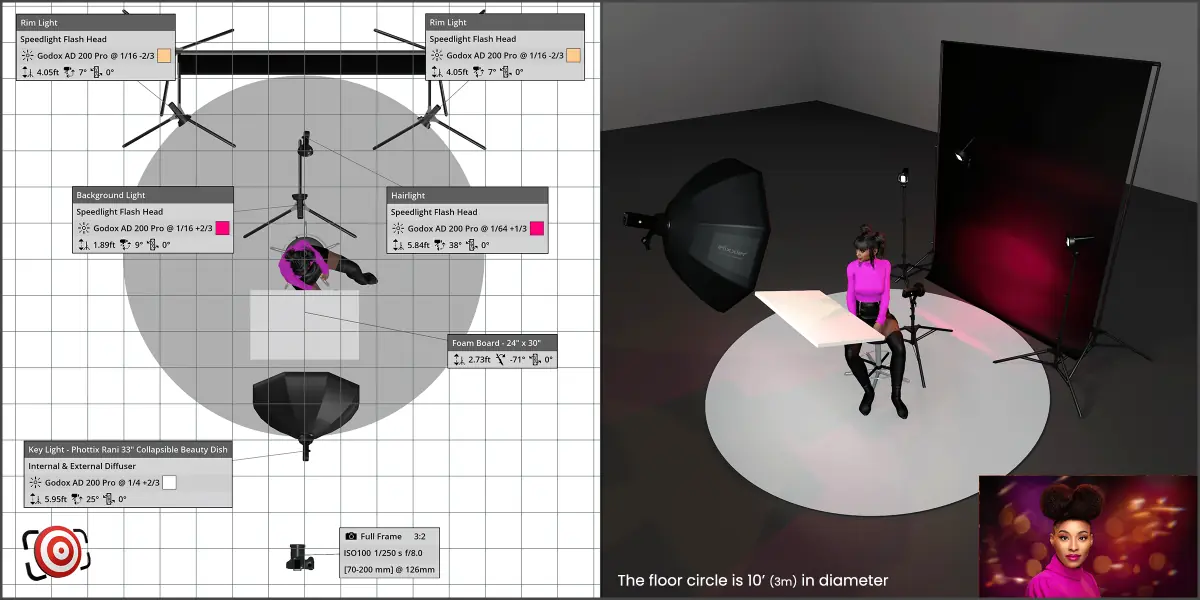Click the magenta swatch in Hairlight label
1200x600 pixels.
click(537, 229)
